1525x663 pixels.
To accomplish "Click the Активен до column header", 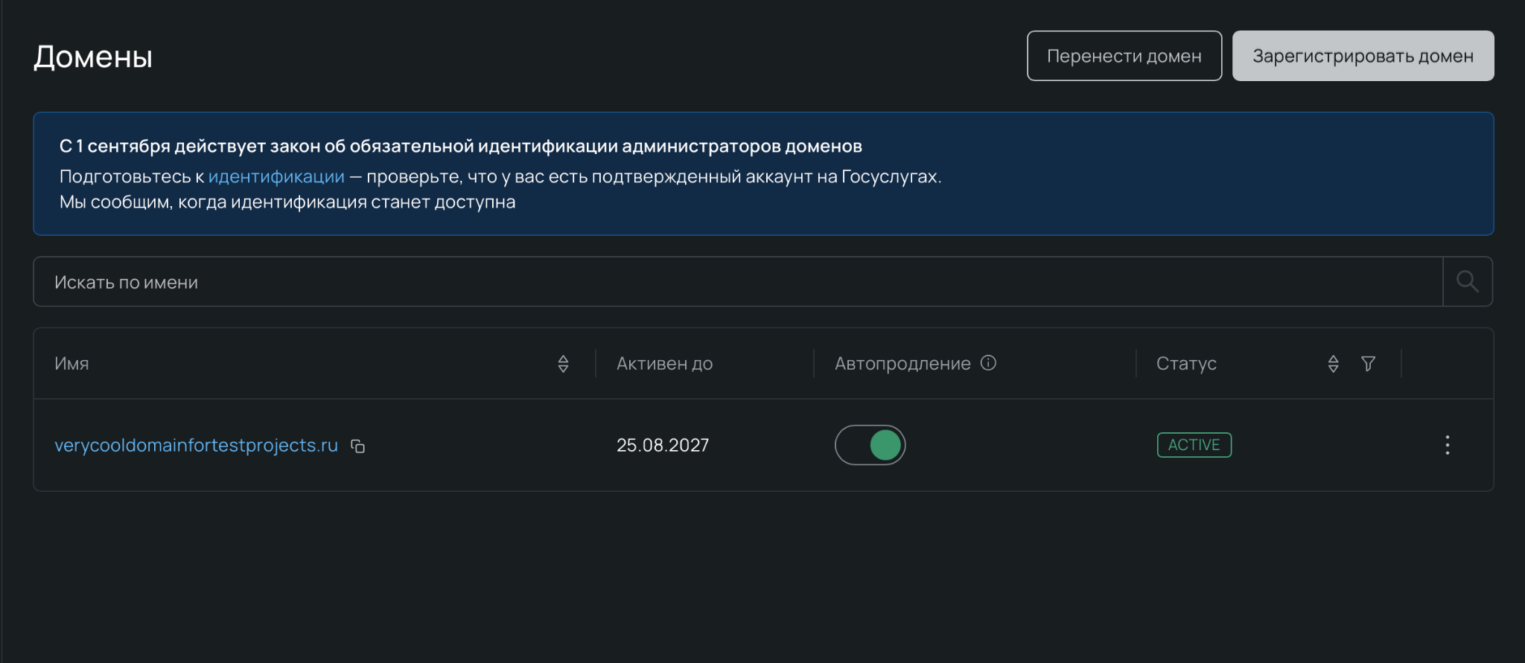I will pos(664,364).
